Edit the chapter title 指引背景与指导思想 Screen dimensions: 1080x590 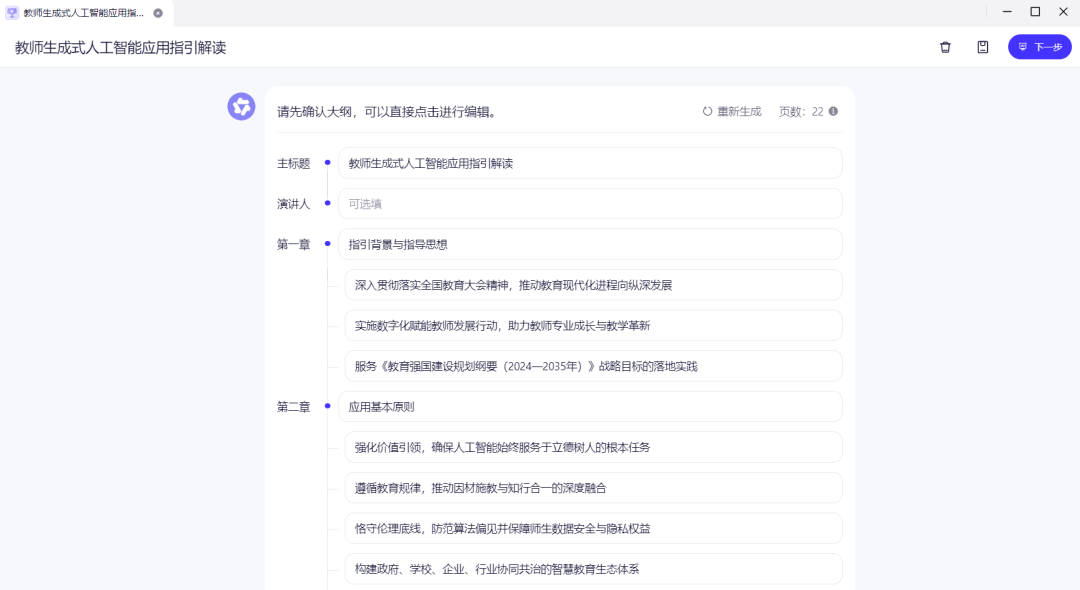click(590, 244)
